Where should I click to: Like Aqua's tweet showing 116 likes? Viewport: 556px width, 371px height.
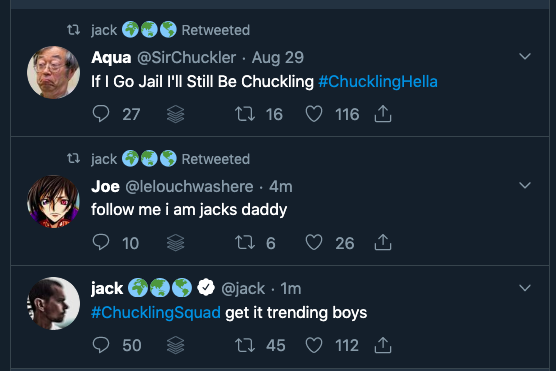coord(314,114)
